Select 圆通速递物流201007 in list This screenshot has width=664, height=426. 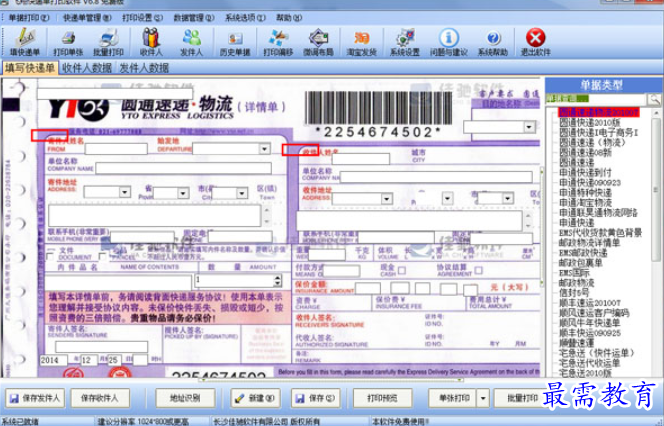click(598, 112)
